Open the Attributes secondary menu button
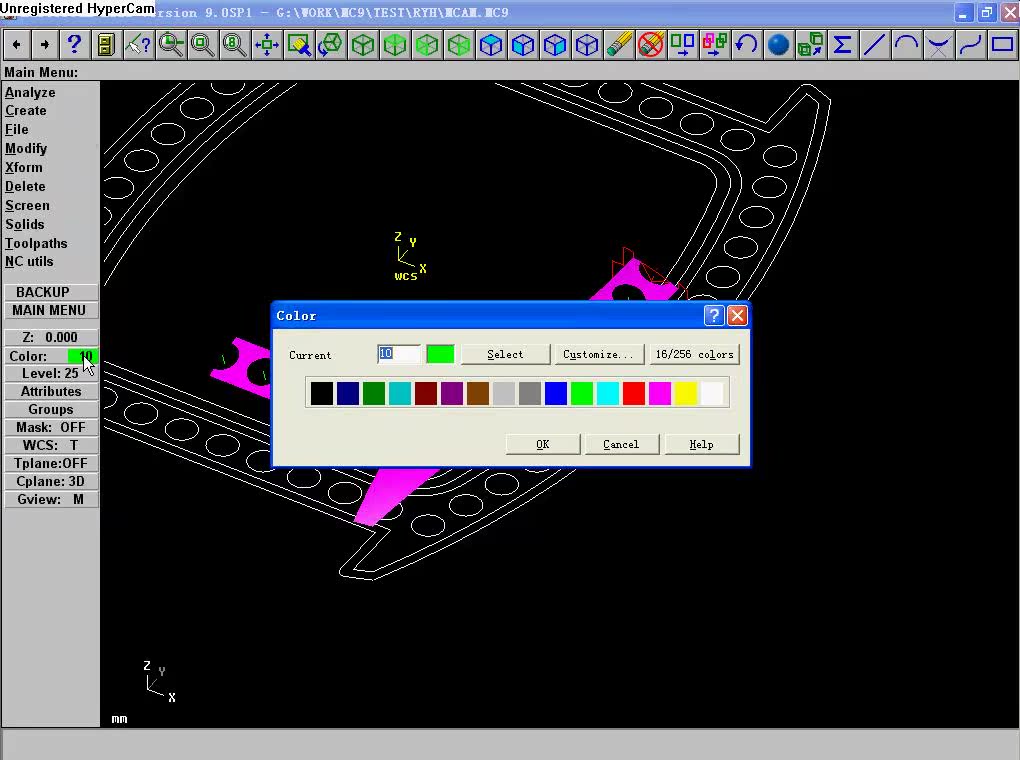The height and width of the screenshot is (760, 1020). [x=51, y=392]
